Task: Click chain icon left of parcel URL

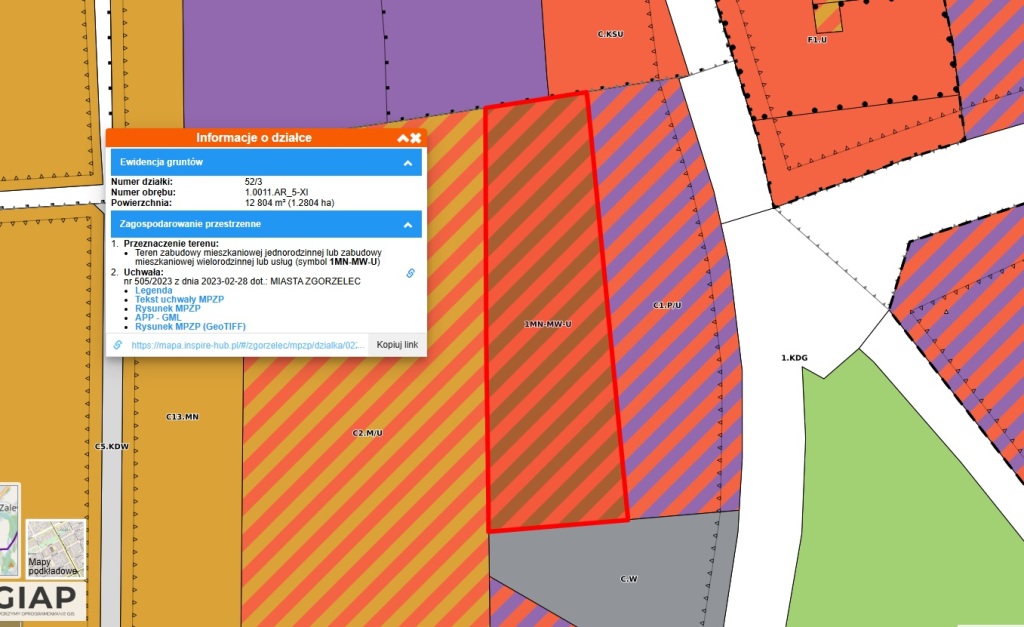Action: pyautogui.click(x=118, y=345)
